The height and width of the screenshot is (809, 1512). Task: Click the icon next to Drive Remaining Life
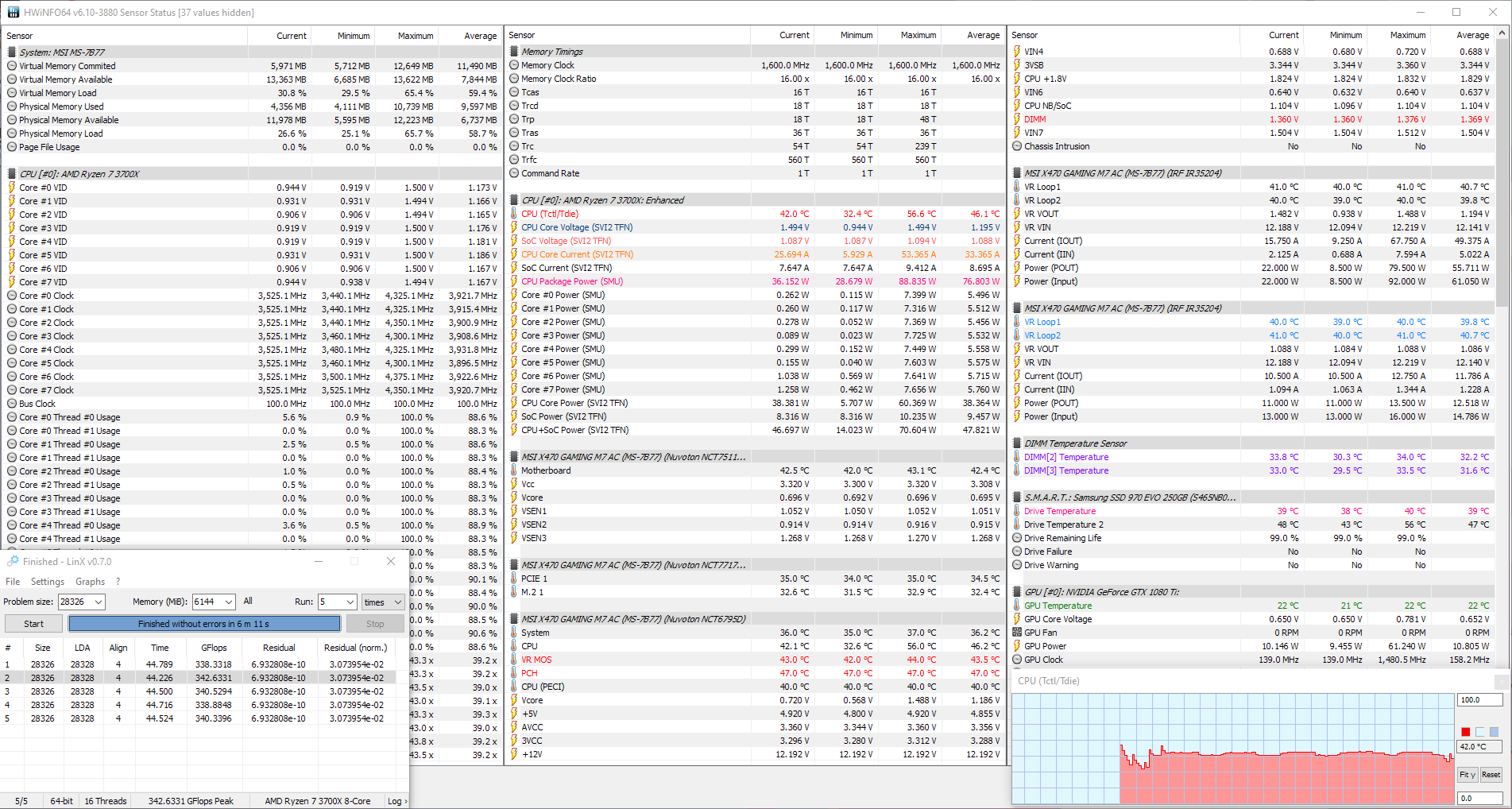click(1017, 538)
